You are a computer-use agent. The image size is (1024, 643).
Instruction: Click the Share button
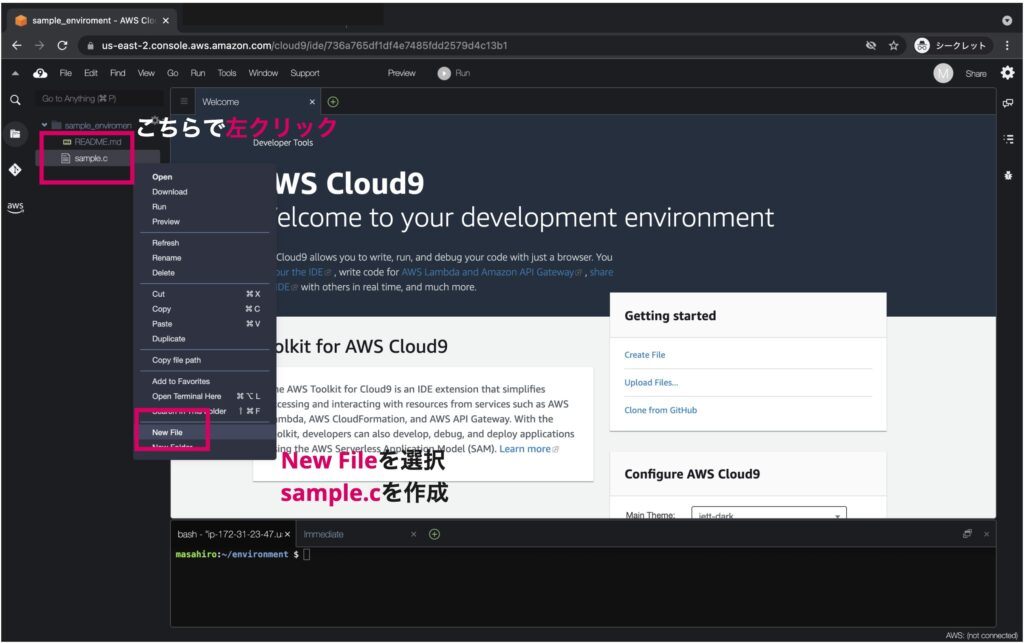(x=976, y=74)
